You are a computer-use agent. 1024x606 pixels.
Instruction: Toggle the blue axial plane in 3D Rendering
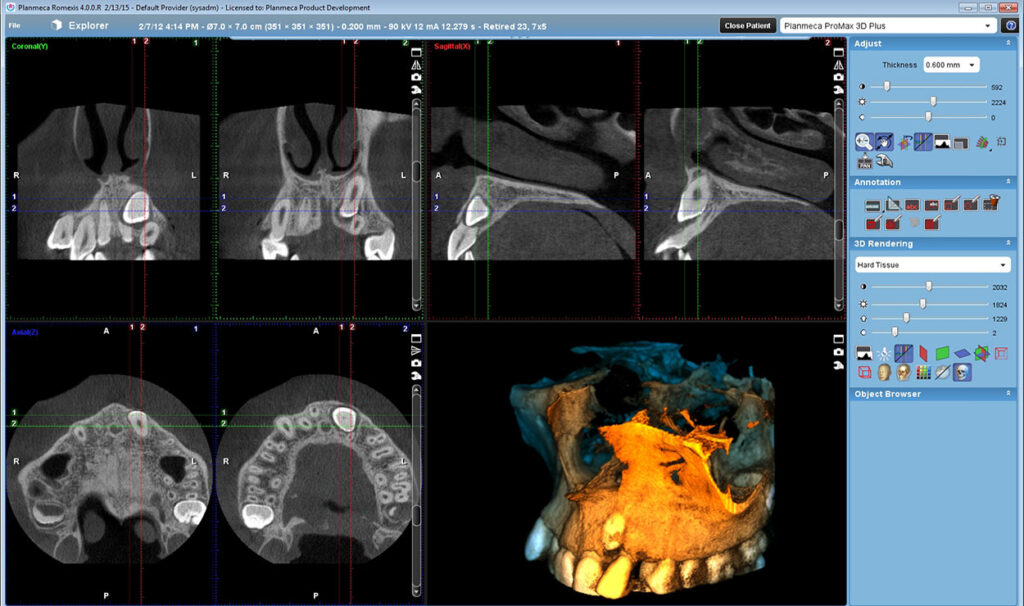[961, 352]
